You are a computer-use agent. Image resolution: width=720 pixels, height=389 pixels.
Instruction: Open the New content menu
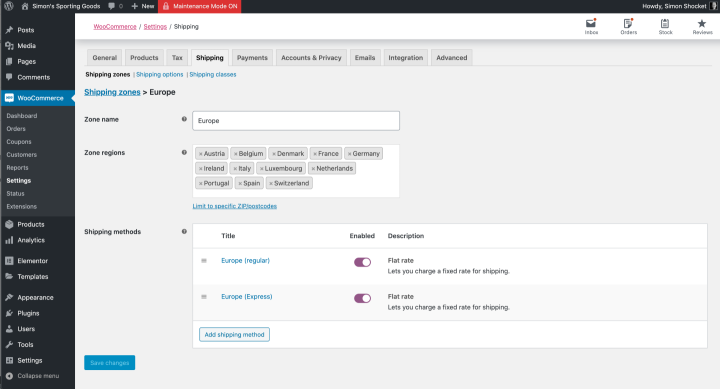pyautogui.click(x=142, y=6)
